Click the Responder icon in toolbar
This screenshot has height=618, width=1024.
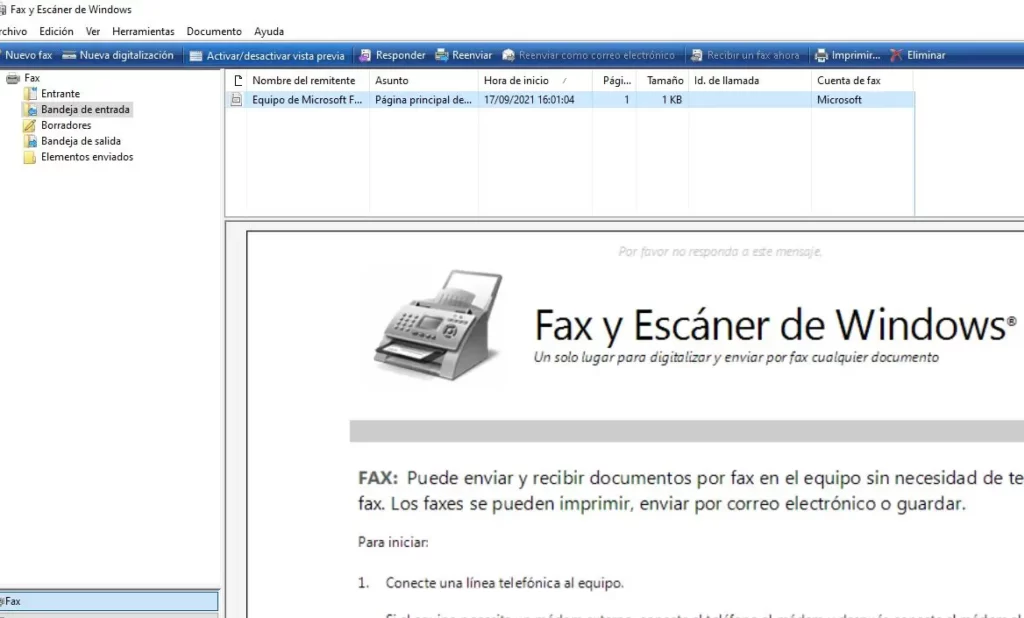[365, 56]
